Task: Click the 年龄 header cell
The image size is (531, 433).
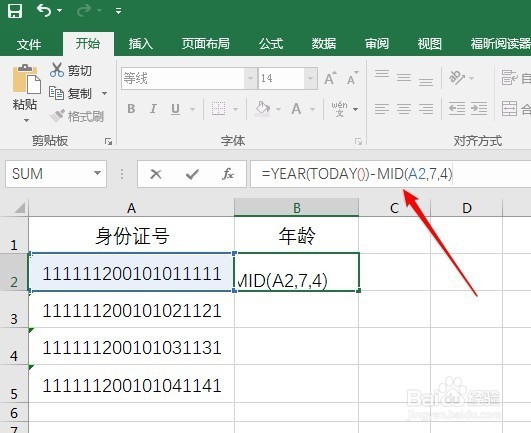Action: (x=296, y=236)
